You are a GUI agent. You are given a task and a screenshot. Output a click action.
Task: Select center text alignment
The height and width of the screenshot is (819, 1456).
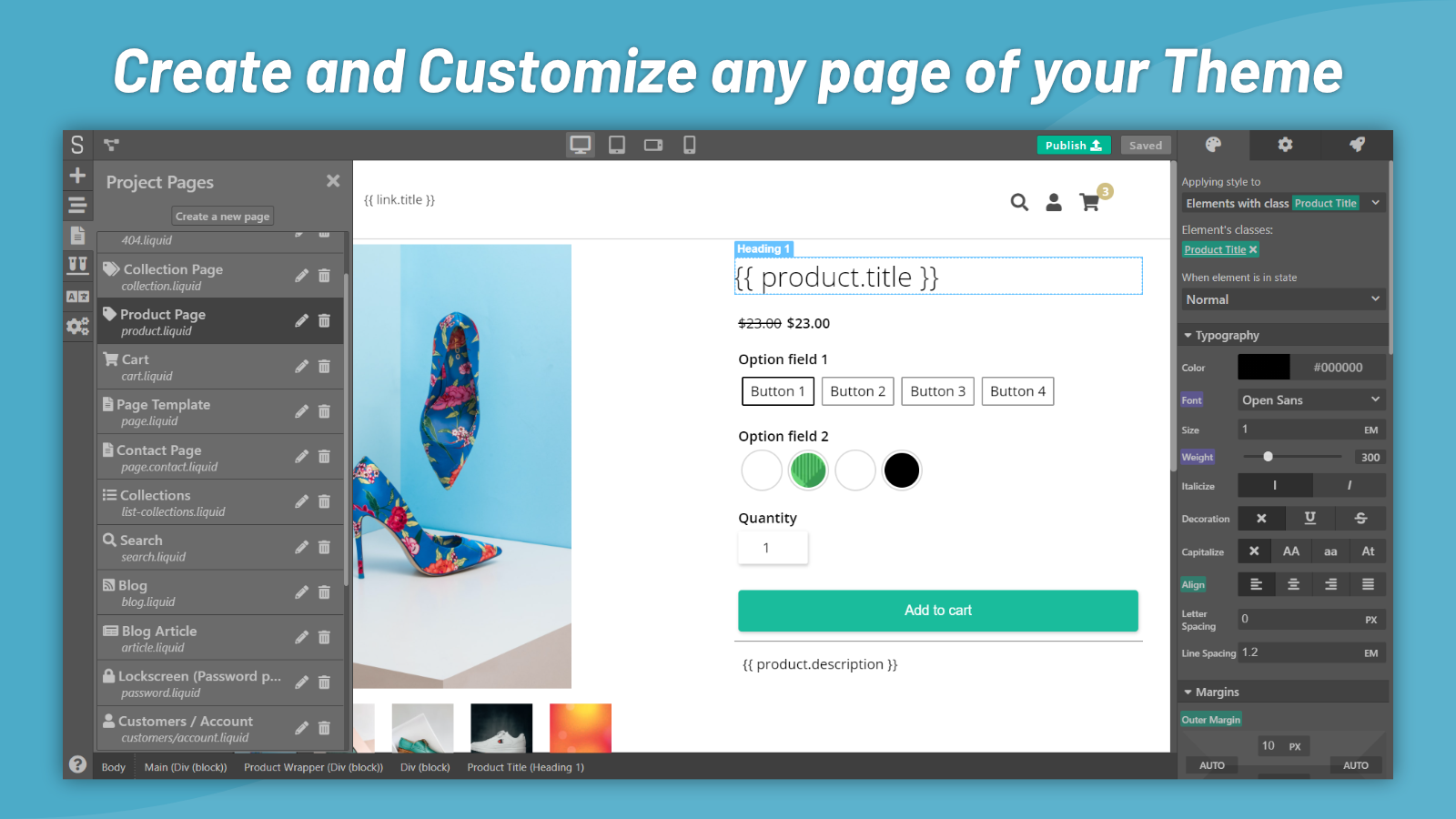point(1294,583)
